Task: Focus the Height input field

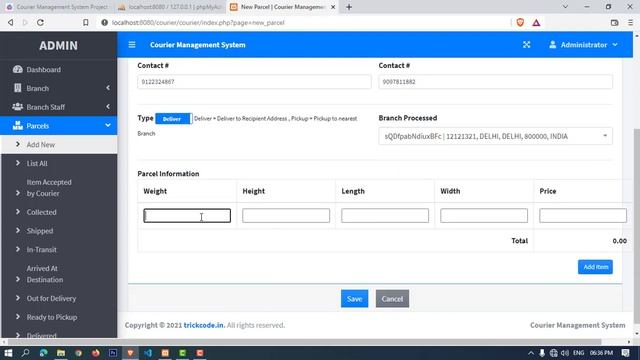Action: 286,216
